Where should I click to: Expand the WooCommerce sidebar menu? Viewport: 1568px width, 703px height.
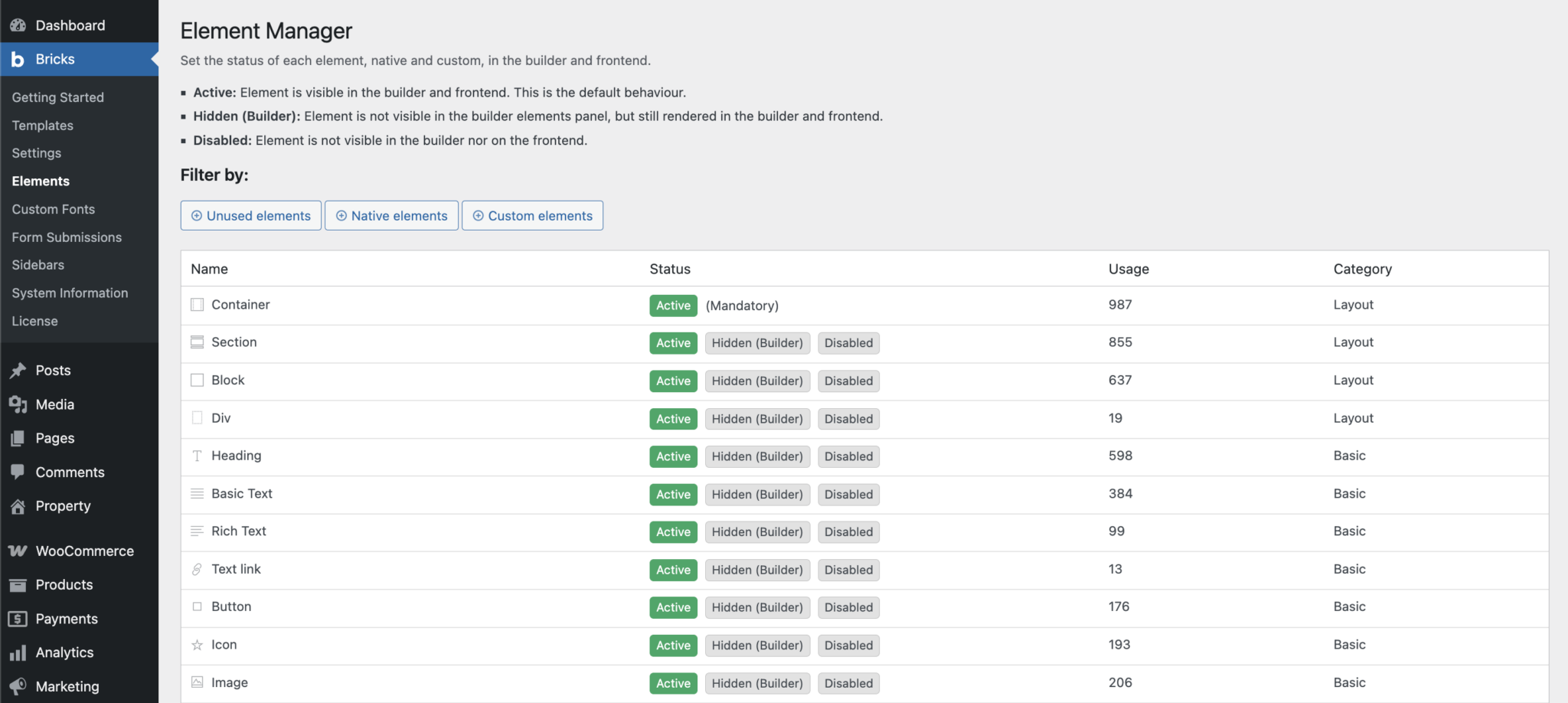[x=84, y=551]
